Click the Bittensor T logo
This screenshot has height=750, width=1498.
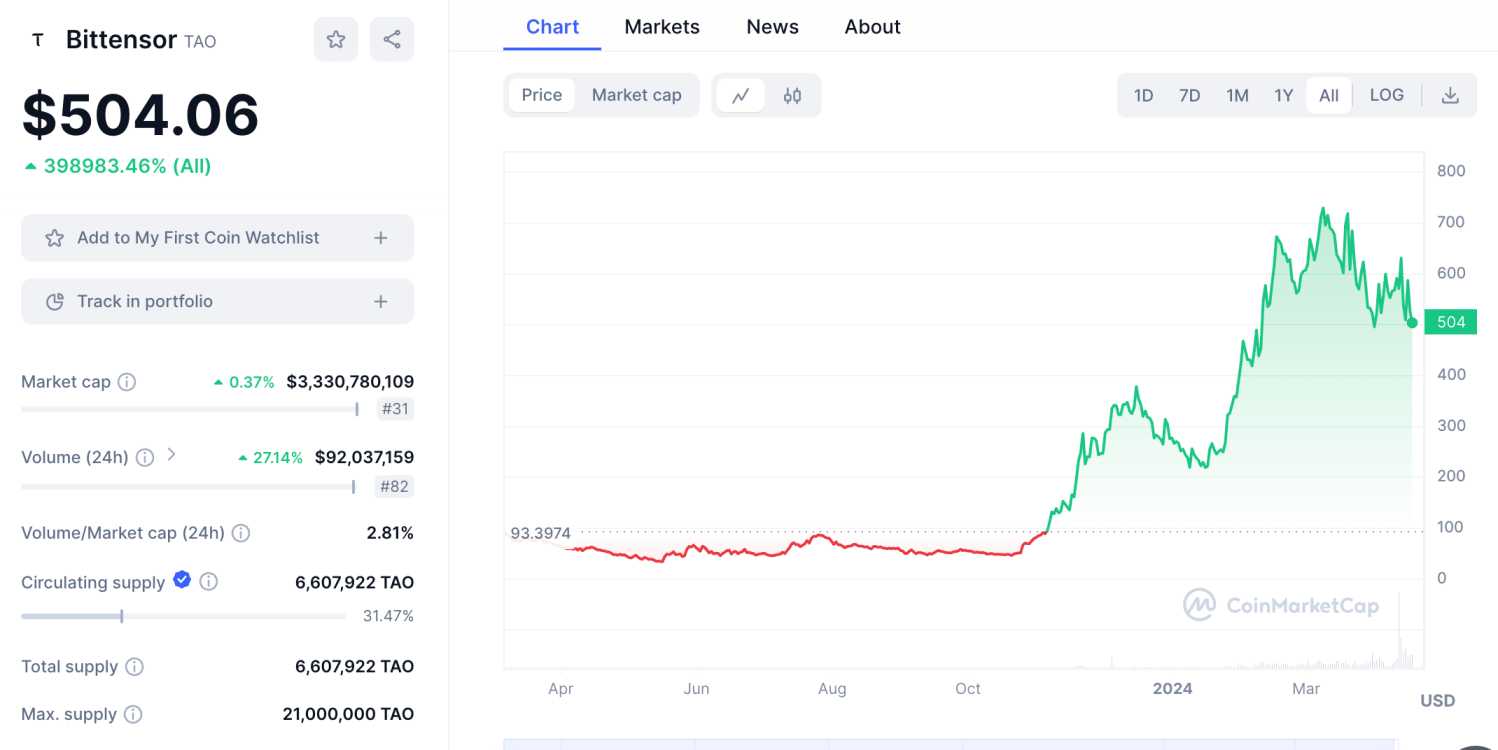38,40
